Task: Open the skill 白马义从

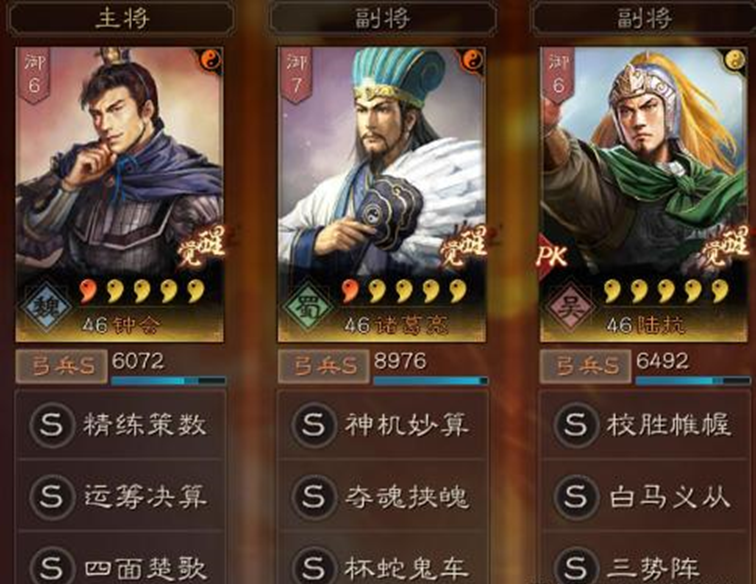Action: pos(645,496)
